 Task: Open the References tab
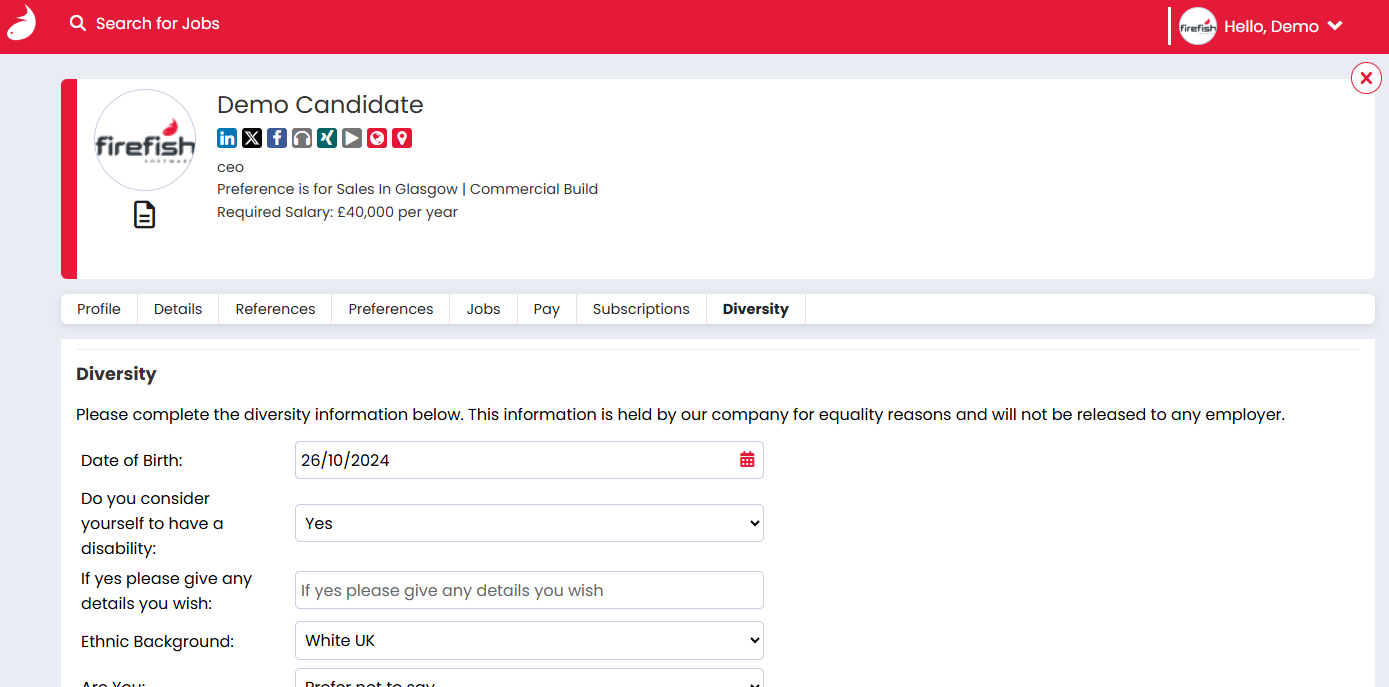(275, 309)
